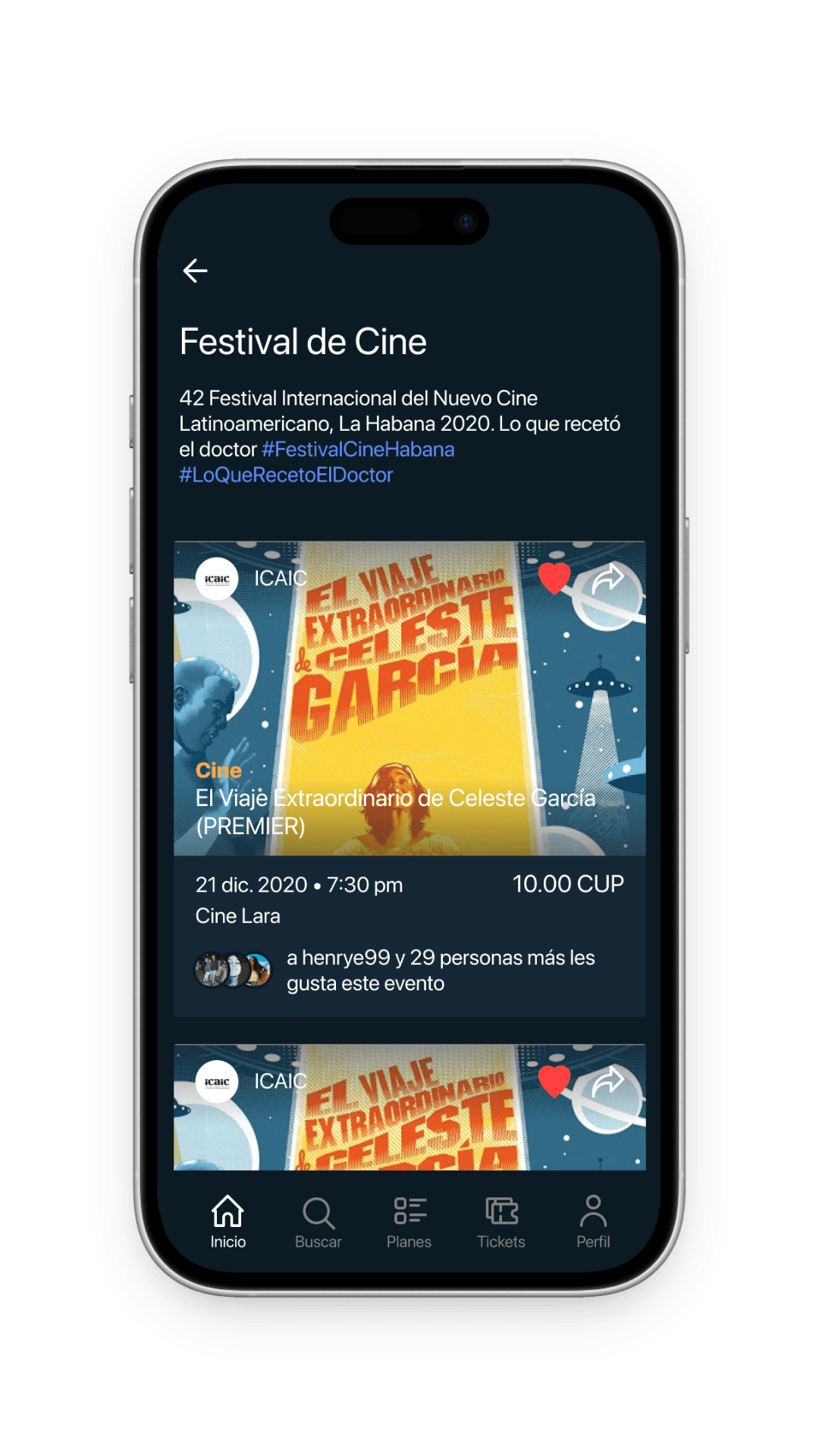Tap the ICAIC avatar on second card
Screen dimensions: 819x1456
(217, 1081)
